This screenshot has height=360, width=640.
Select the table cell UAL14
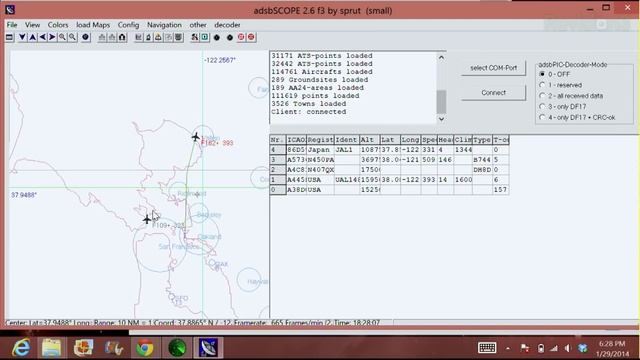click(x=346, y=180)
